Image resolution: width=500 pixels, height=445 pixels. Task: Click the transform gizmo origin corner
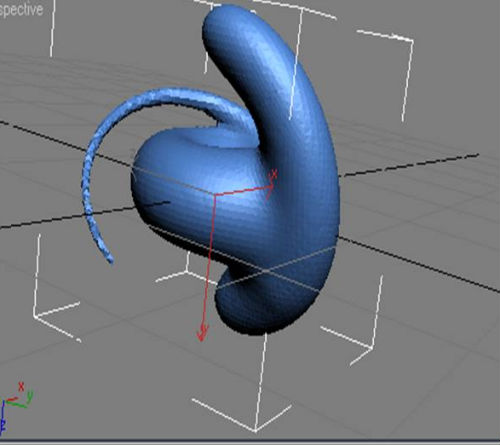click(214, 195)
